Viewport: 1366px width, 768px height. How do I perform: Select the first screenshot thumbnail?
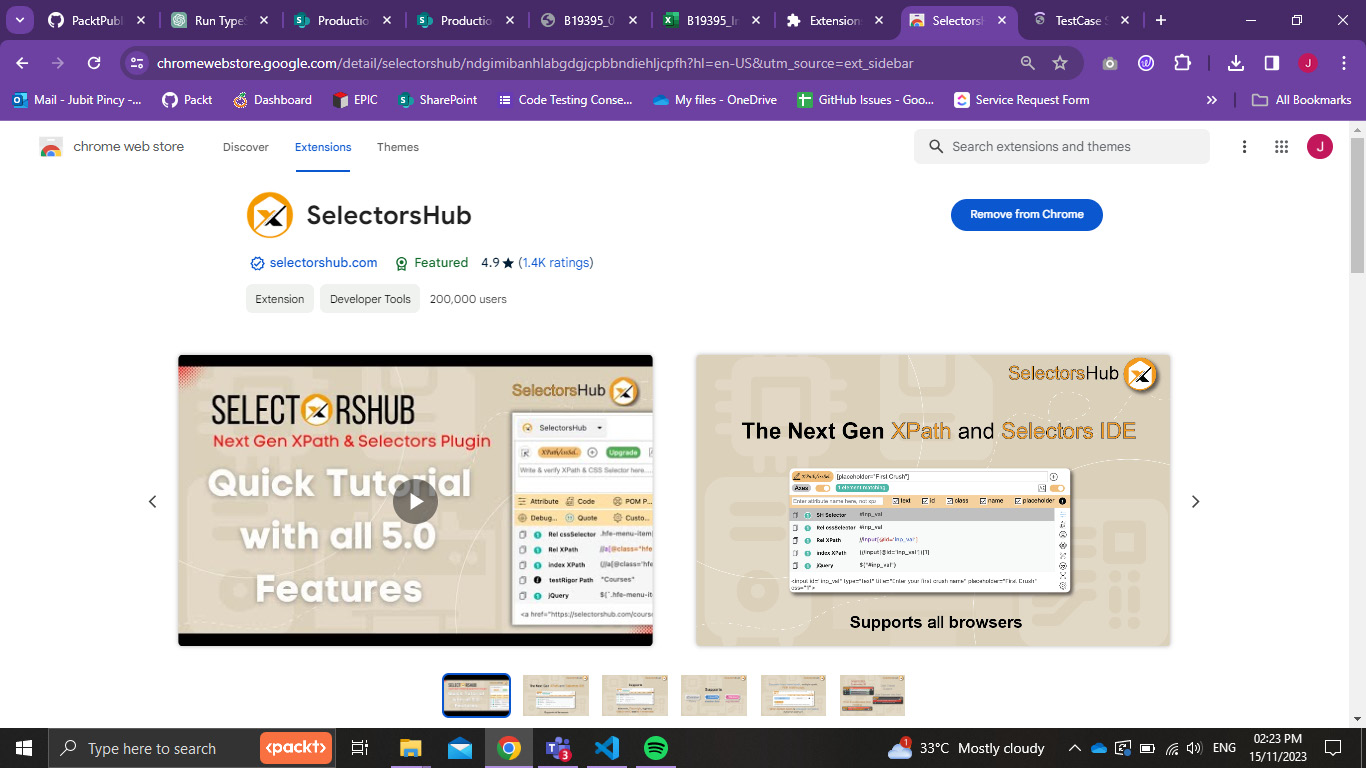477,695
